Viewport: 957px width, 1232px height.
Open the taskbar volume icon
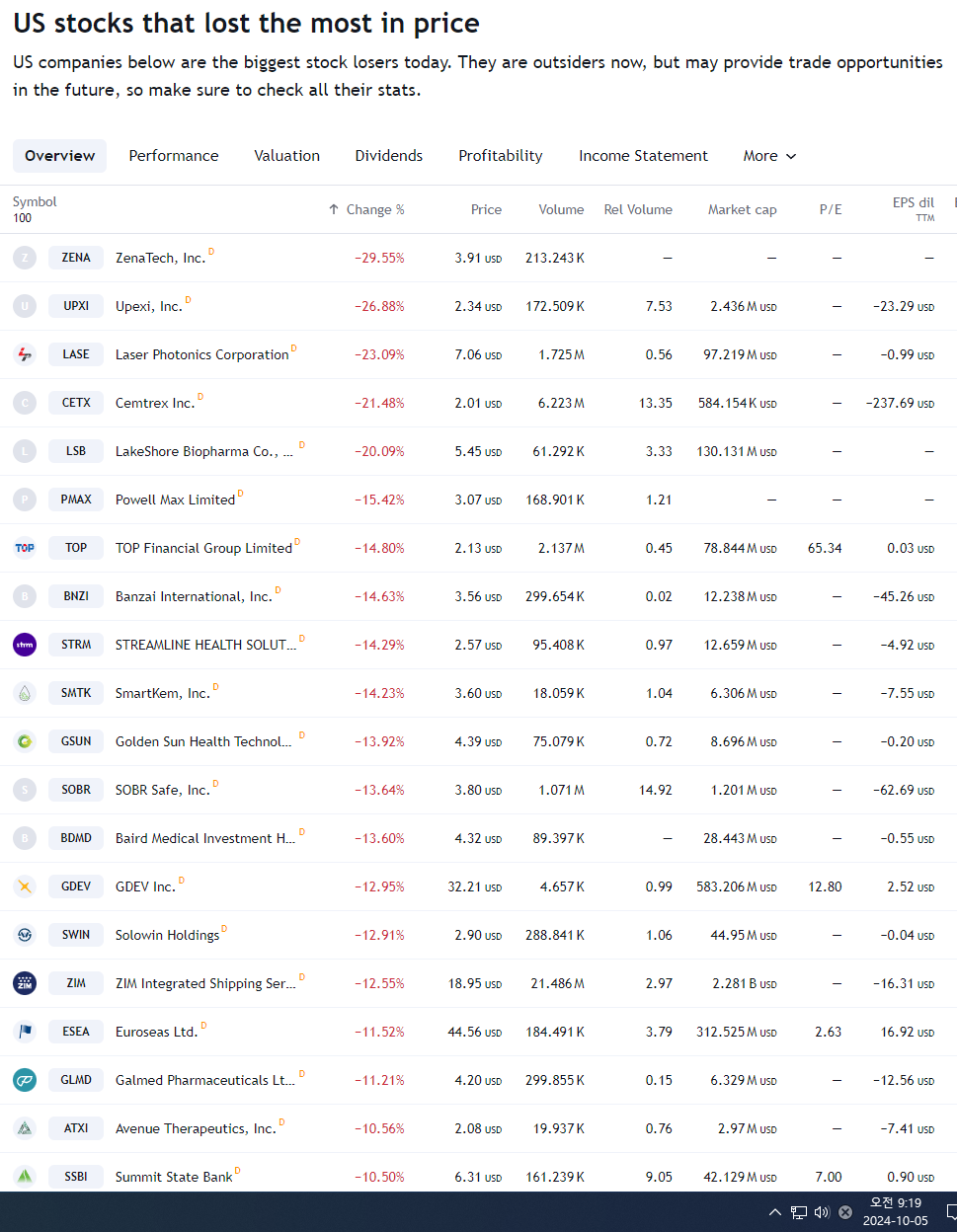point(822,1212)
